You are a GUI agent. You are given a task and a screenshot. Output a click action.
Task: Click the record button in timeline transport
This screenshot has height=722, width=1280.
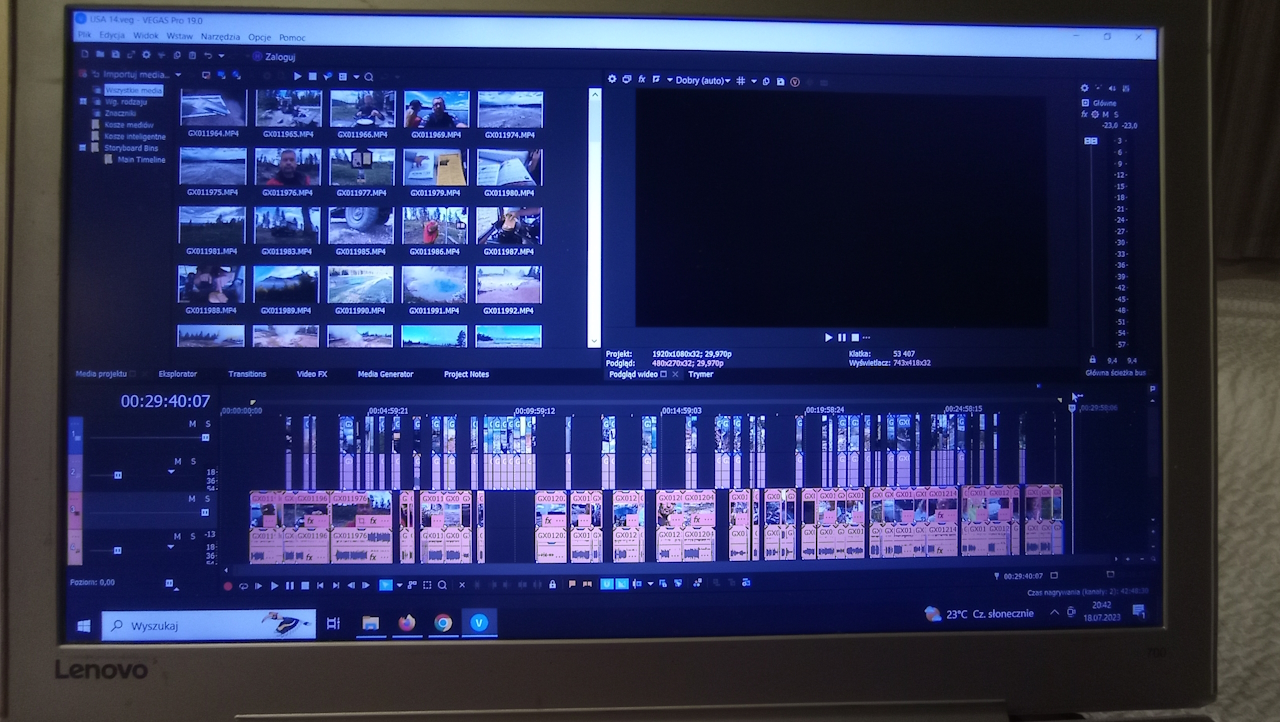pyautogui.click(x=227, y=586)
